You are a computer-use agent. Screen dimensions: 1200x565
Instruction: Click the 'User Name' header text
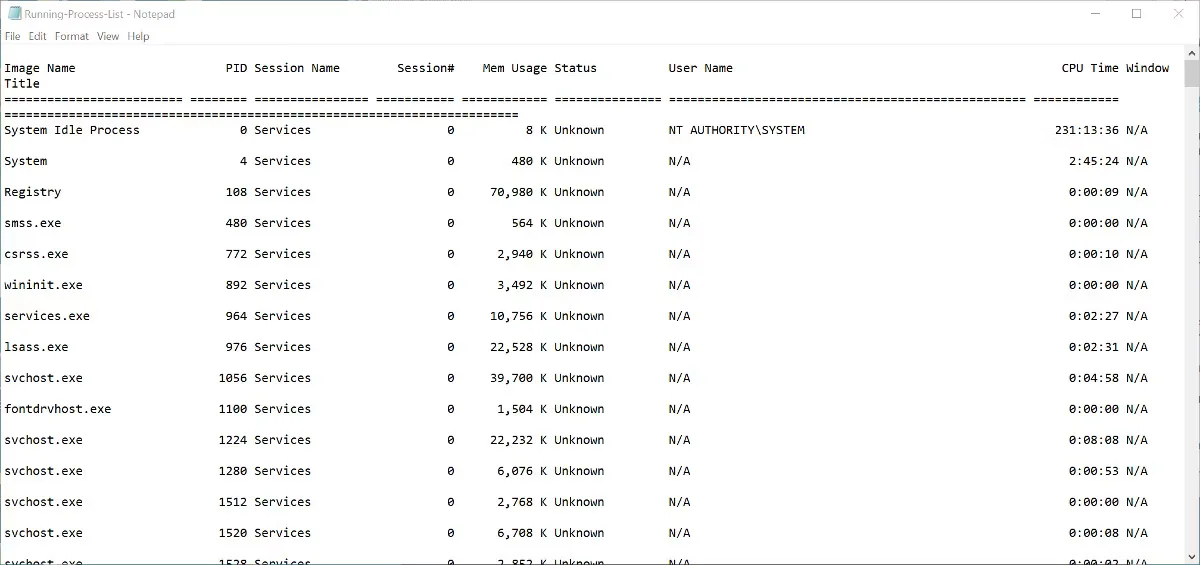(x=701, y=68)
